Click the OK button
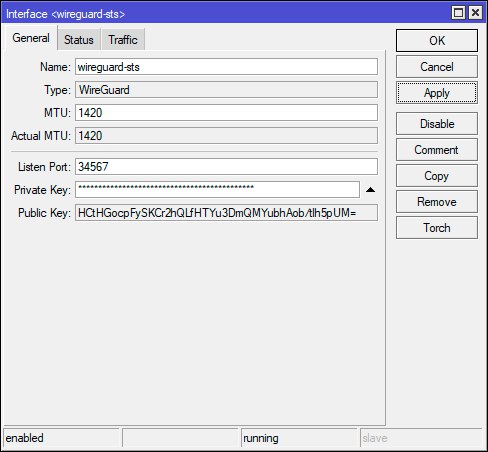This screenshot has width=488, height=452. click(437, 41)
